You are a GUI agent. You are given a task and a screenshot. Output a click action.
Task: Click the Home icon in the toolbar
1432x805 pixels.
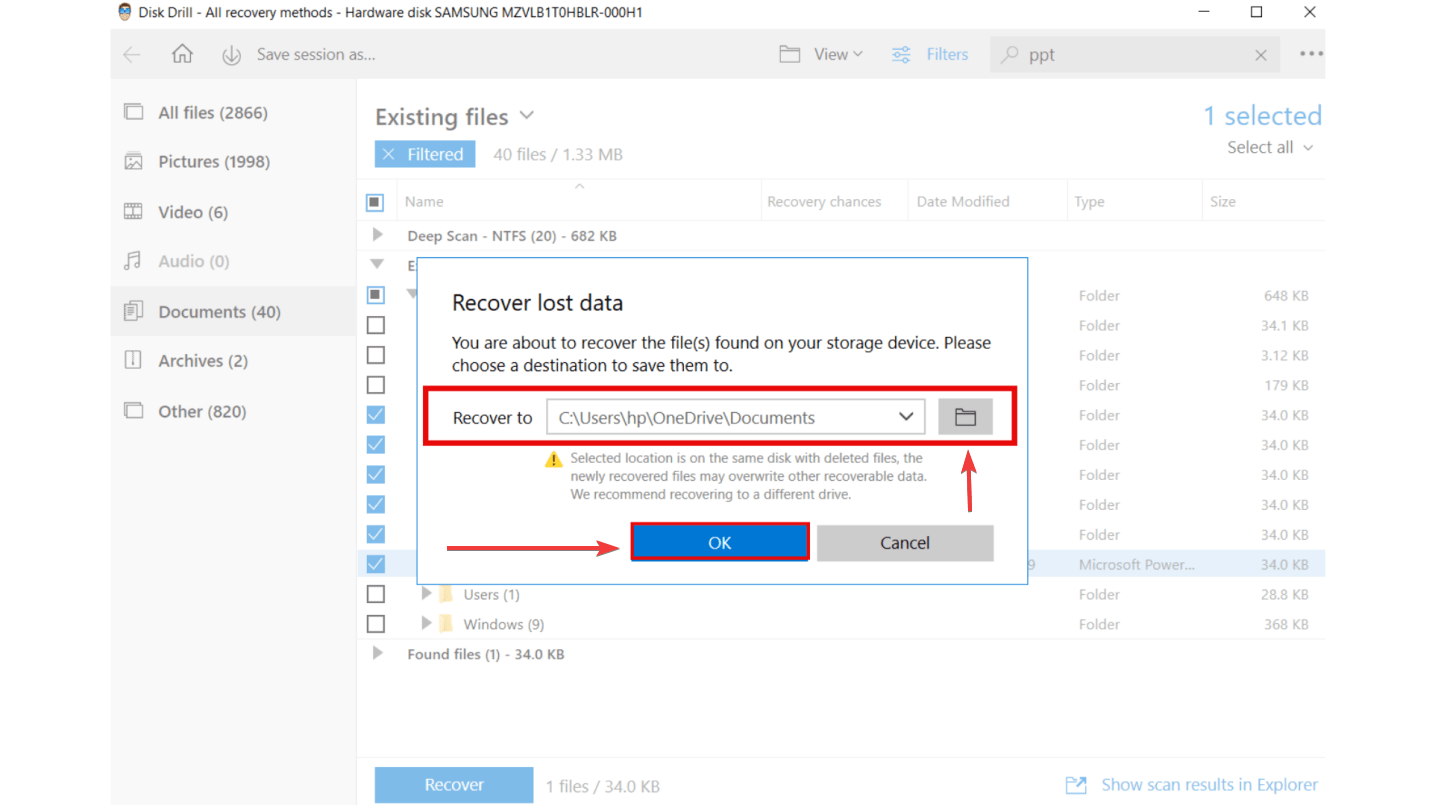pyautogui.click(x=182, y=54)
